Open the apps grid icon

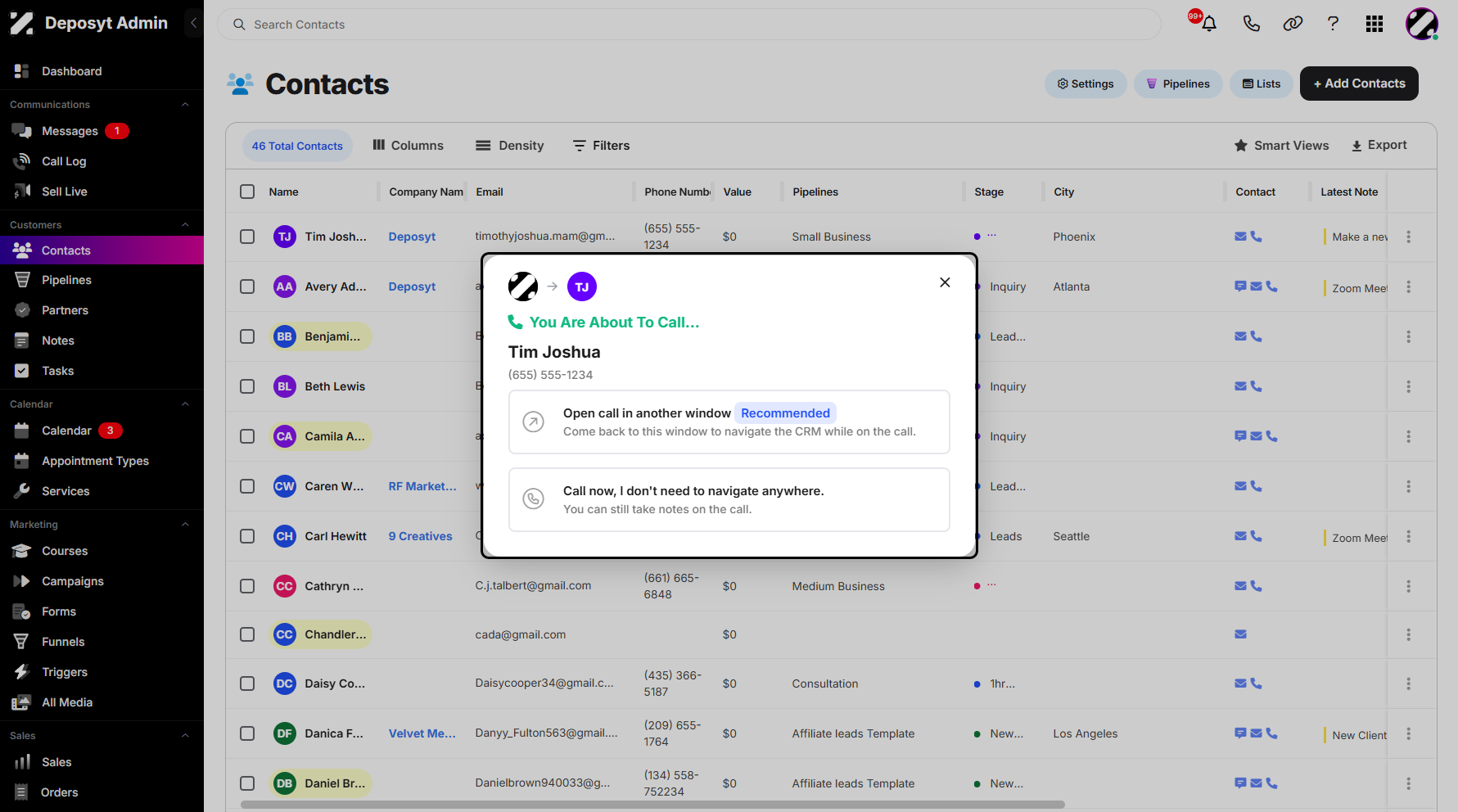tap(1374, 24)
